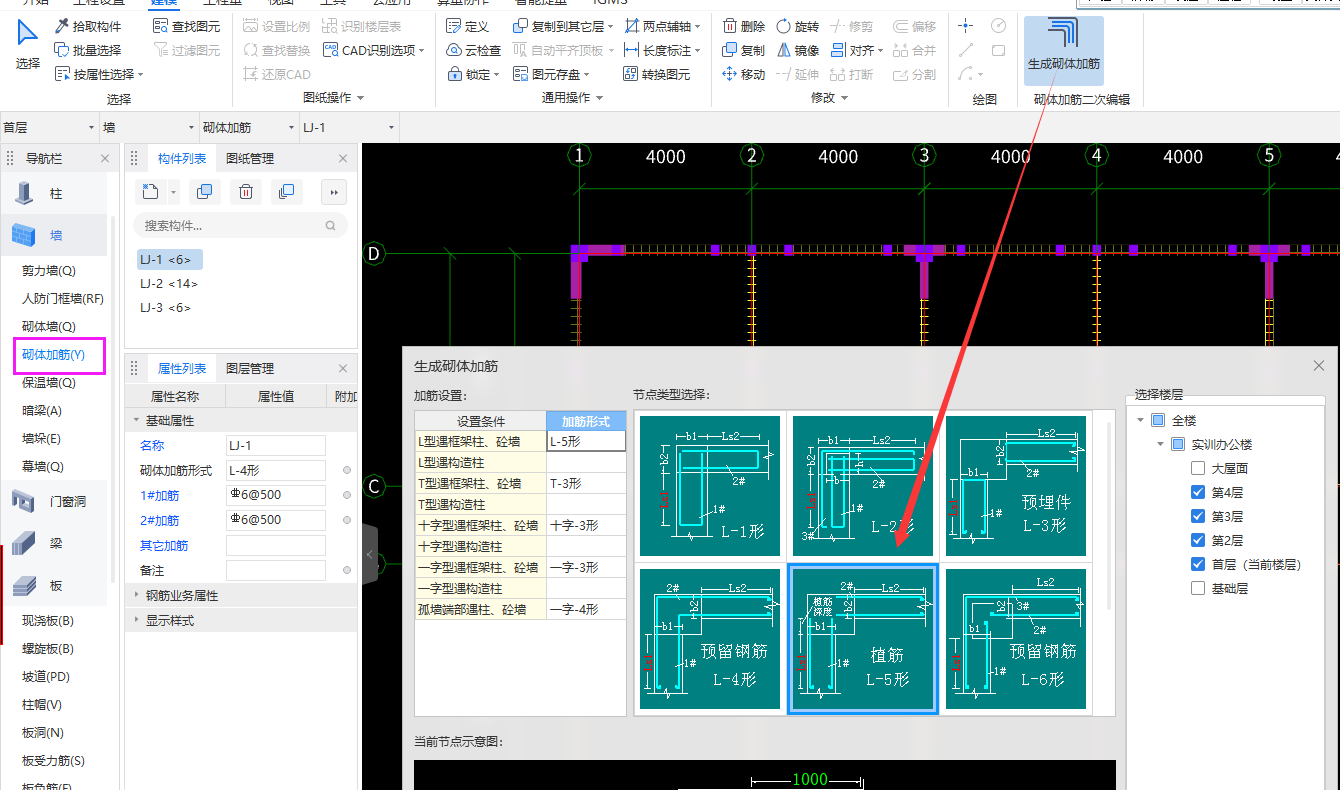Toggle 实训办公楼 building checkbox
The image size is (1340, 790).
click(1178, 444)
